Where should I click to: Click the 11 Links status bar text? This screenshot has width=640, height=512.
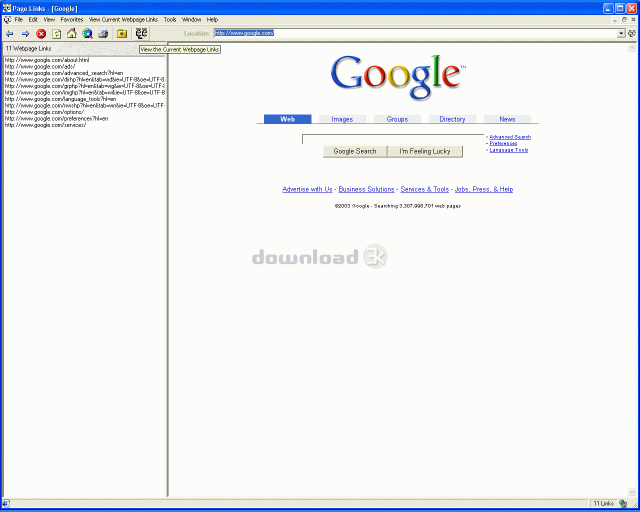coord(603,503)
